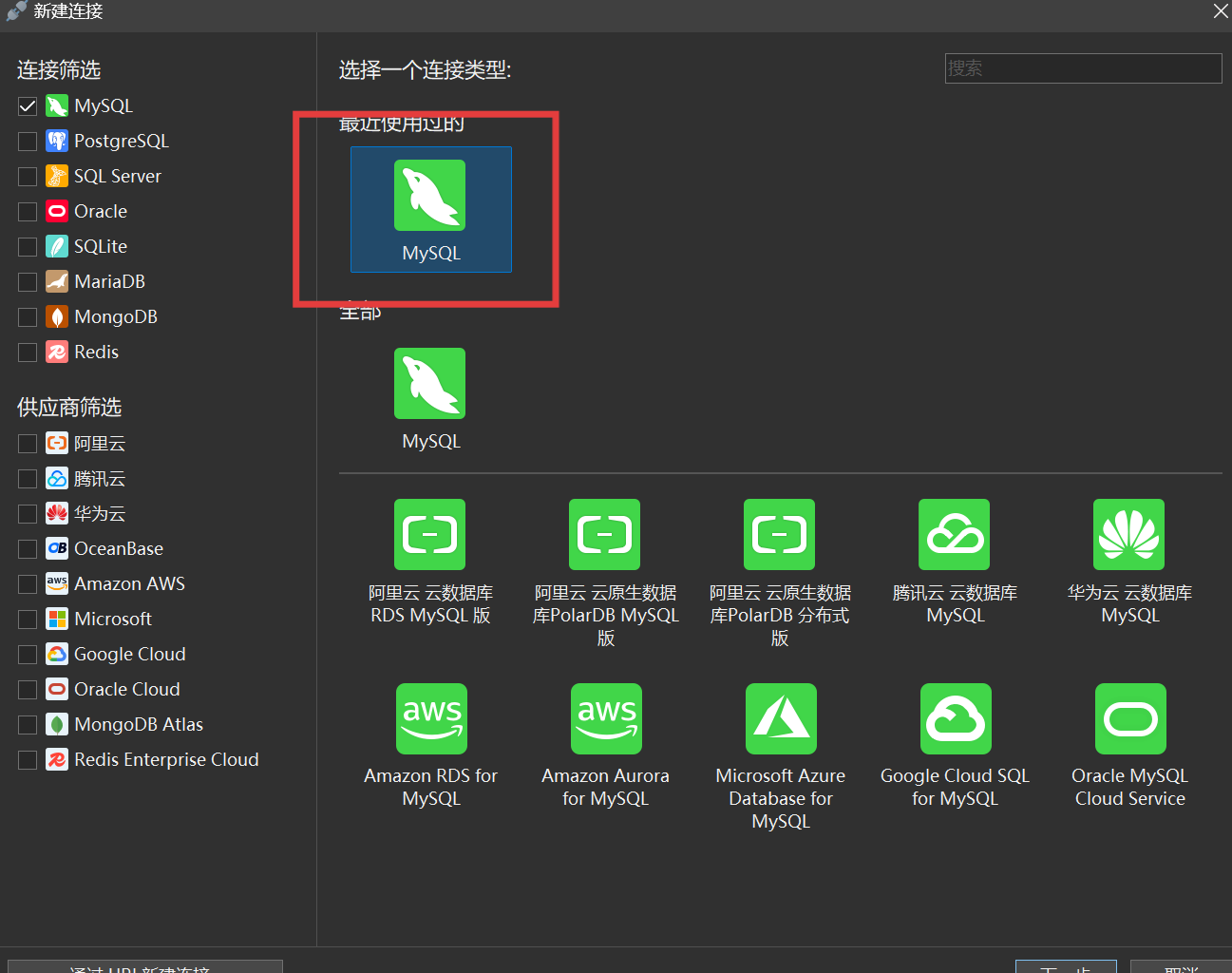Choose the MySQL icon under the All section
1232x973 pixels.
click(430, 383)
